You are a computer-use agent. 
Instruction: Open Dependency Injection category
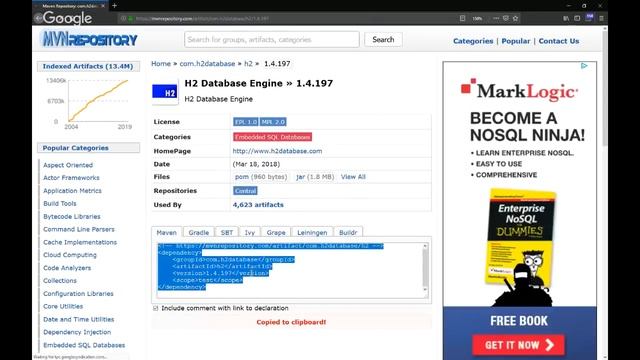point(77,332)
